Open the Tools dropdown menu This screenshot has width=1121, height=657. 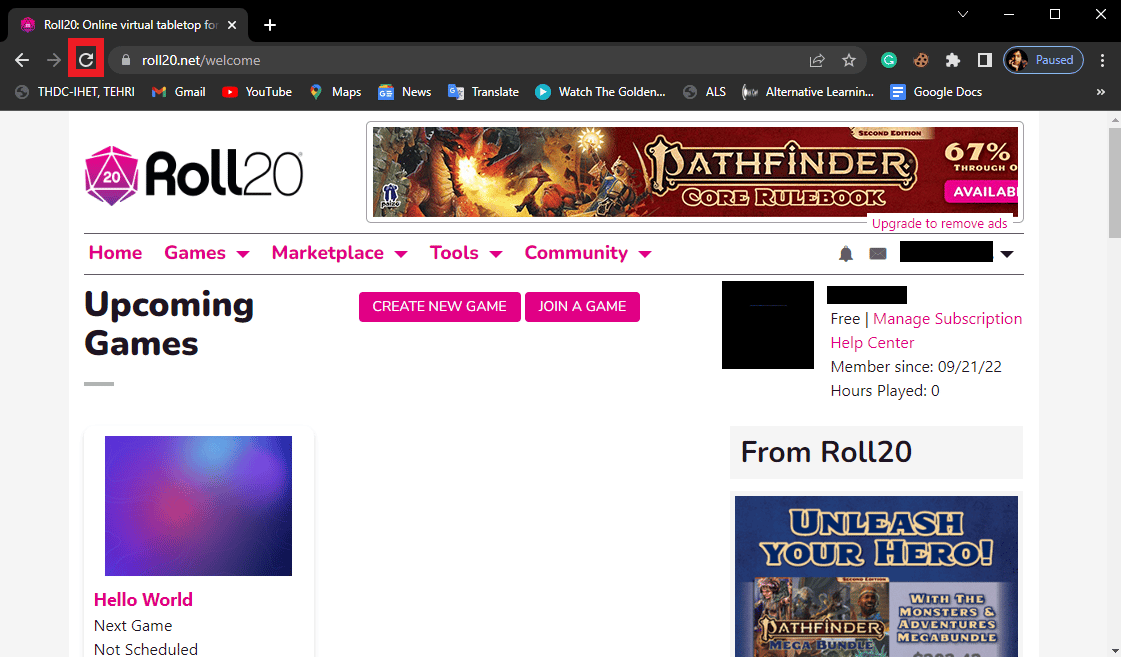465,253
